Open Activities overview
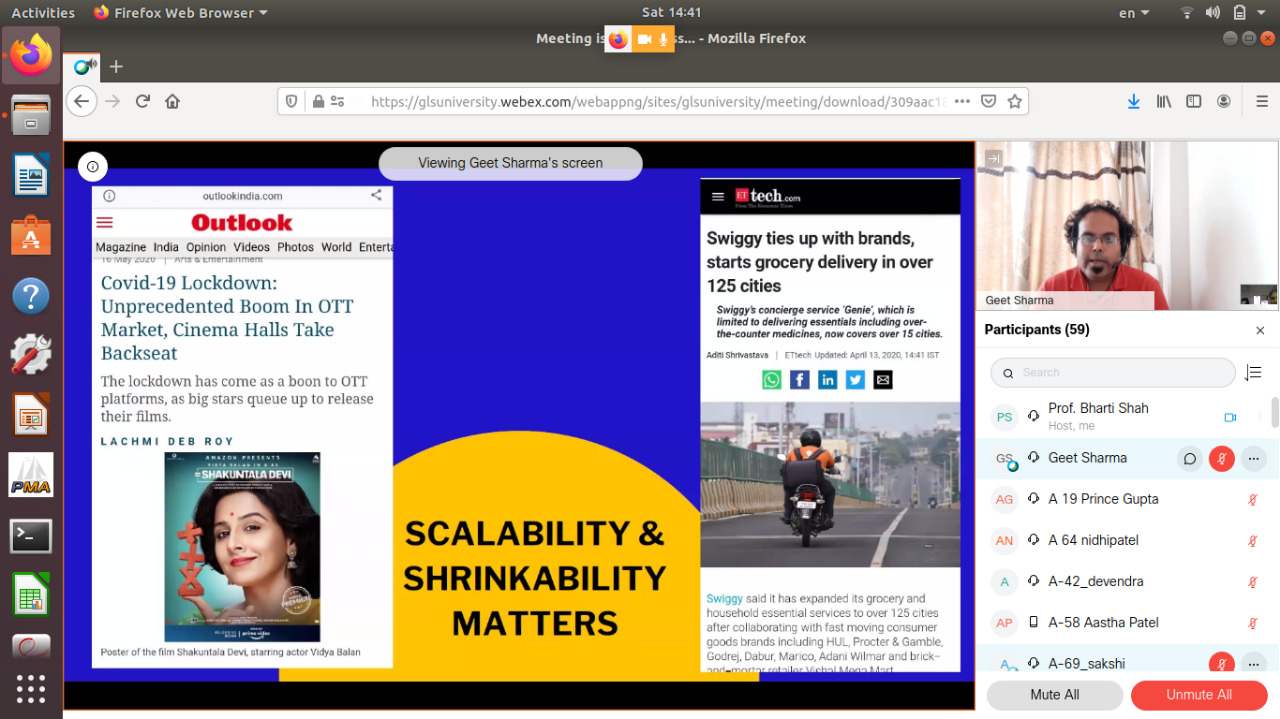The image size is (1280, 719). [x=43, y=13]
